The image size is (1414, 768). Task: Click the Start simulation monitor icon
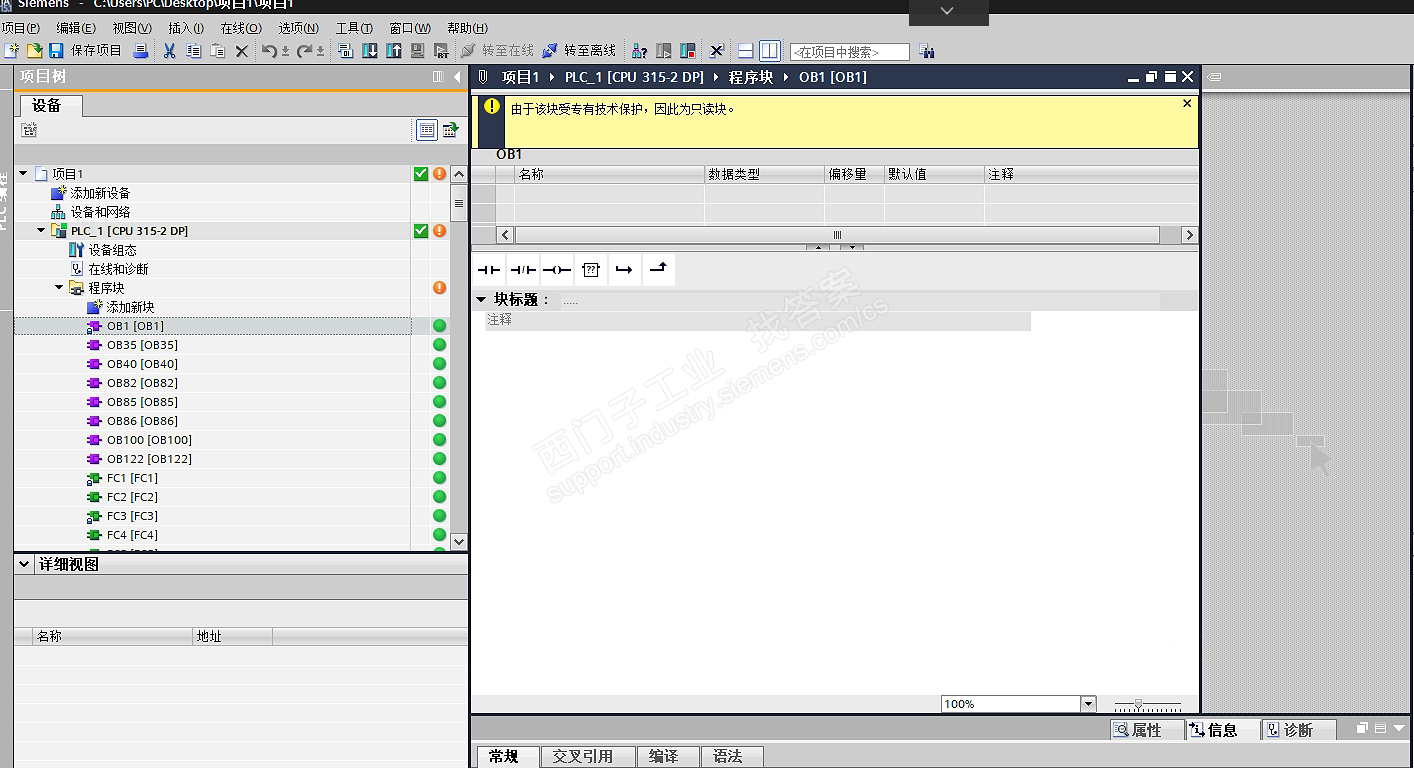(418, 50)
